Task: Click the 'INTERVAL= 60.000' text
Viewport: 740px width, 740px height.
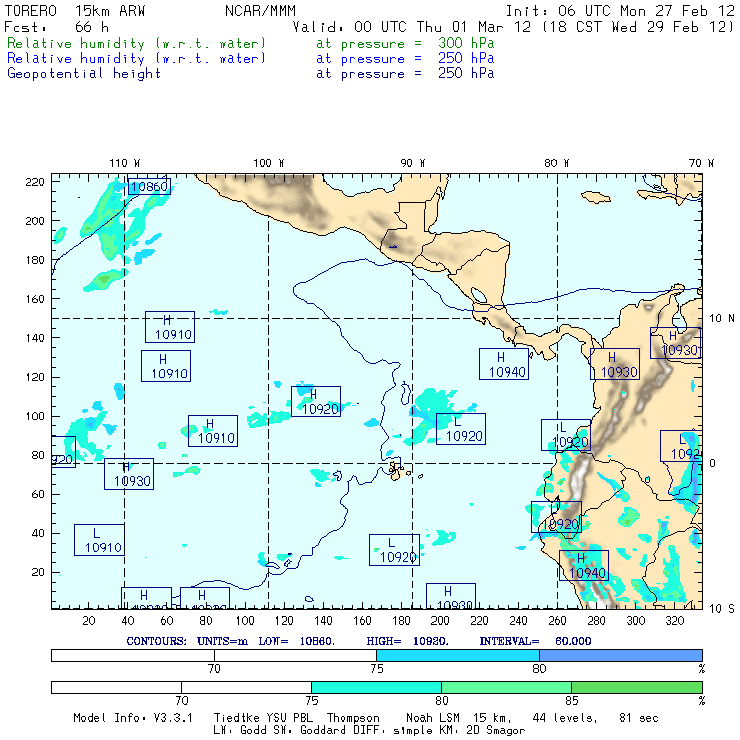Action: [535, 641]
